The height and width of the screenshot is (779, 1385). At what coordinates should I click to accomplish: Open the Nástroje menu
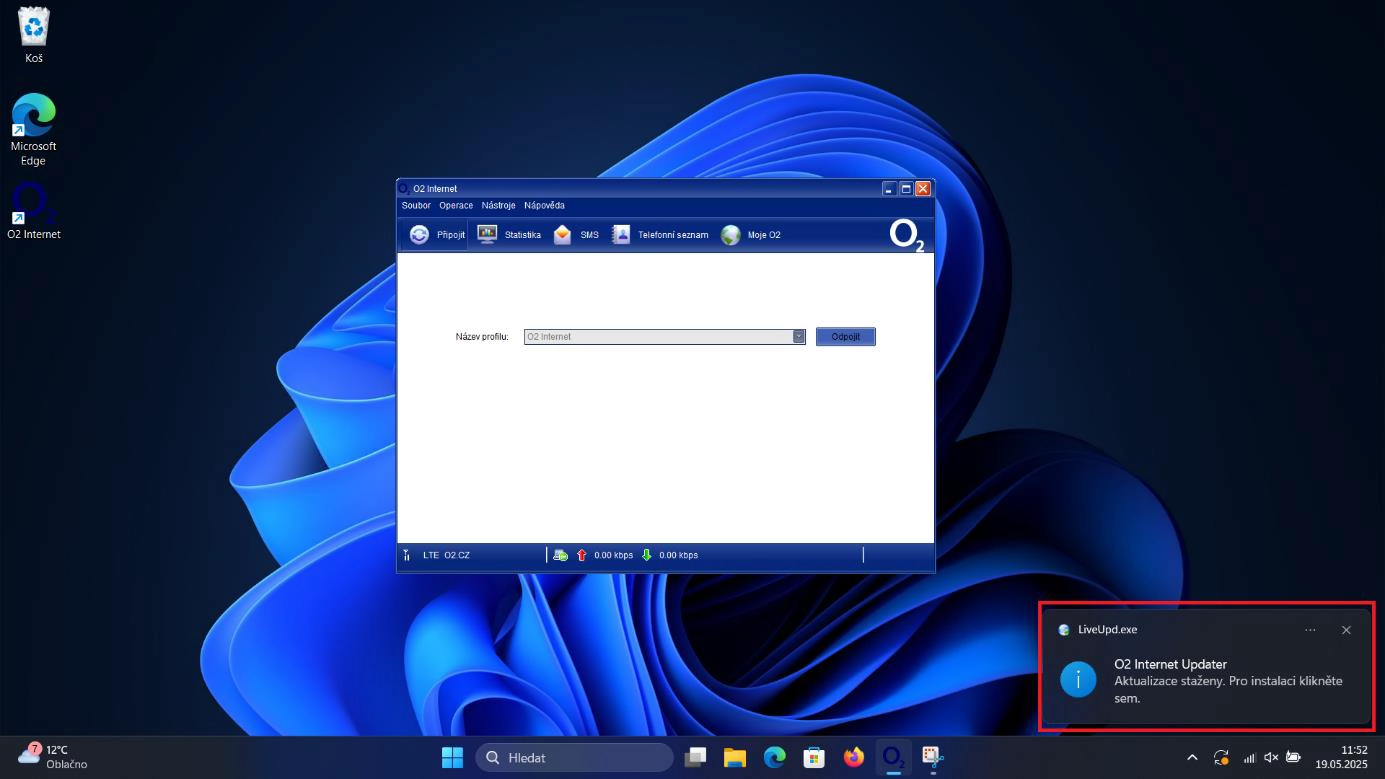tap(498, 206)
